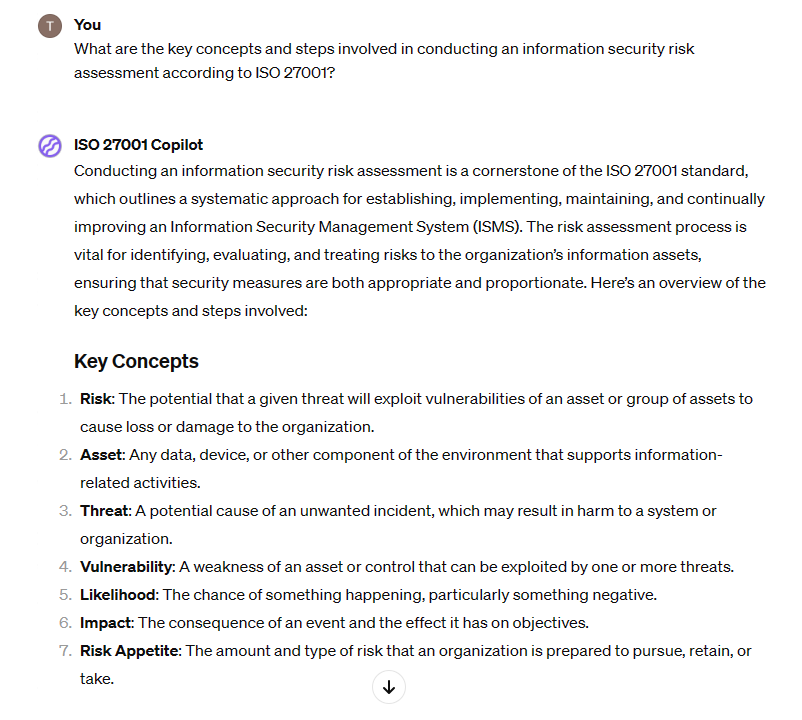Image resolution: width=802 pixels, height=720 pixels.
Task: Click the bold 'Risk' term in the list
Action: (96, 399)
